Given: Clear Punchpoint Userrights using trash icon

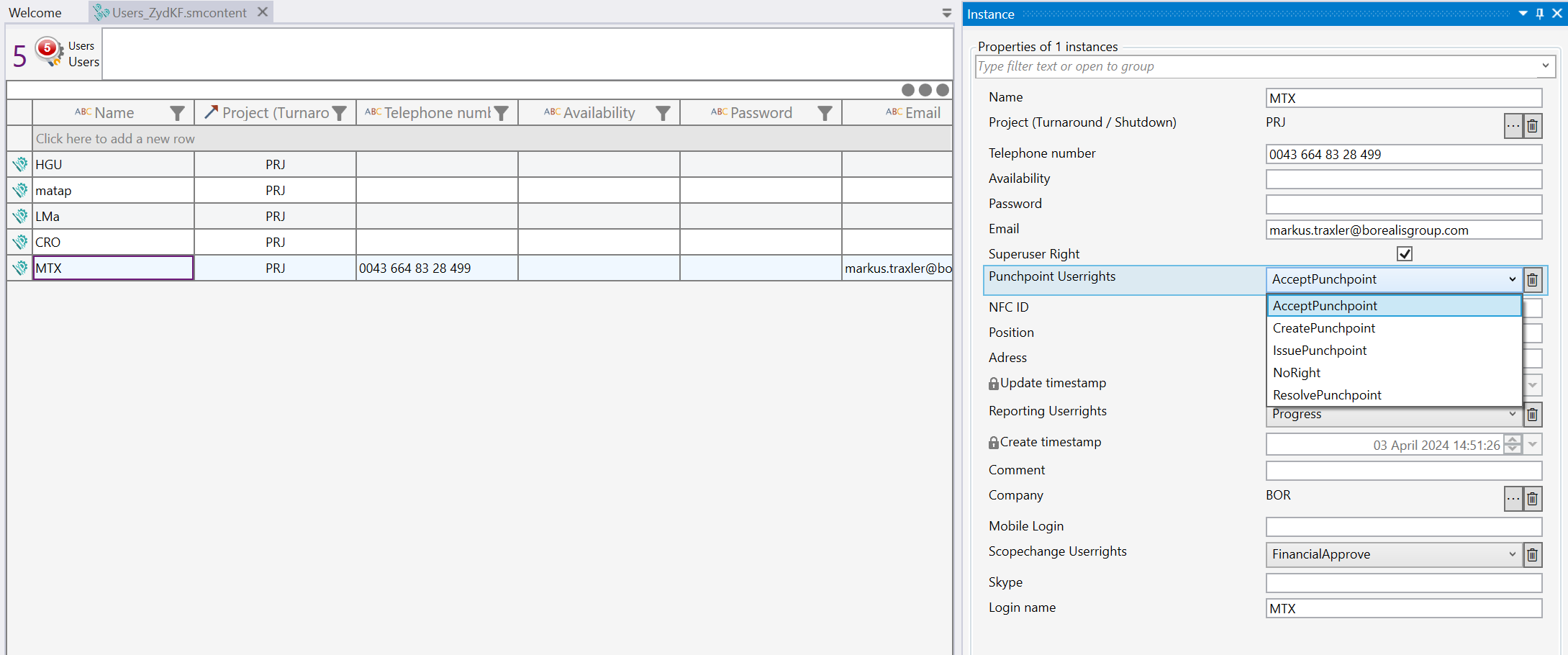Looking at the screenshot, I should 1533,280.
